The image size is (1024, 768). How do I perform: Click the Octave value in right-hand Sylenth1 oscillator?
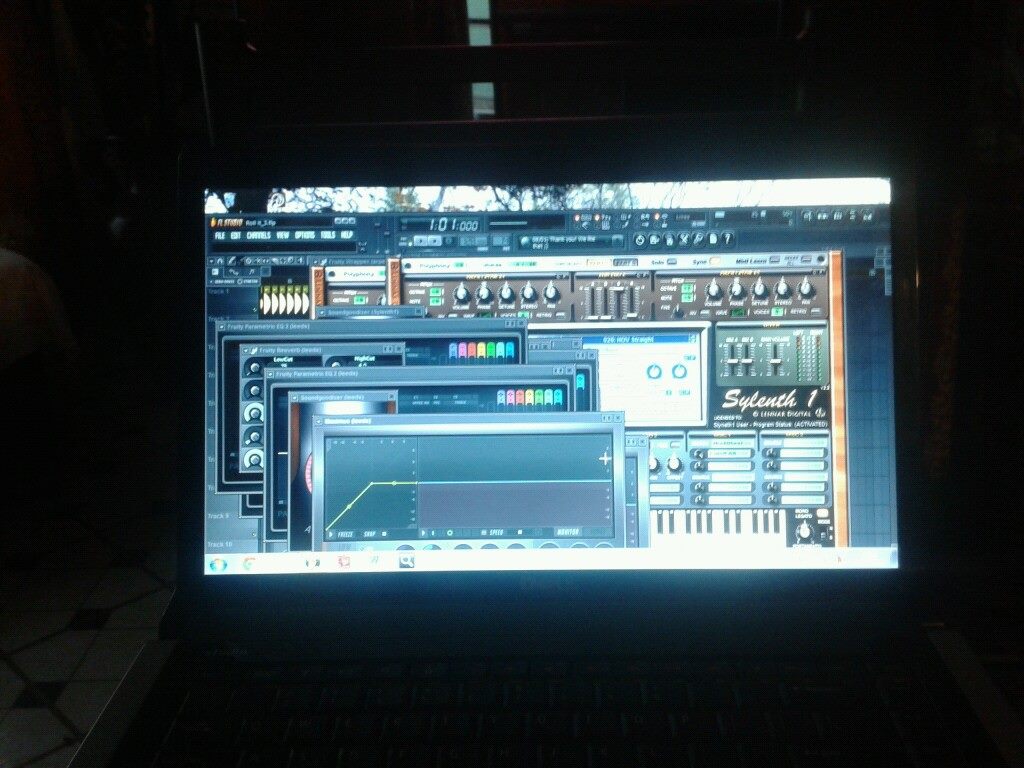(x=688, y=288)
